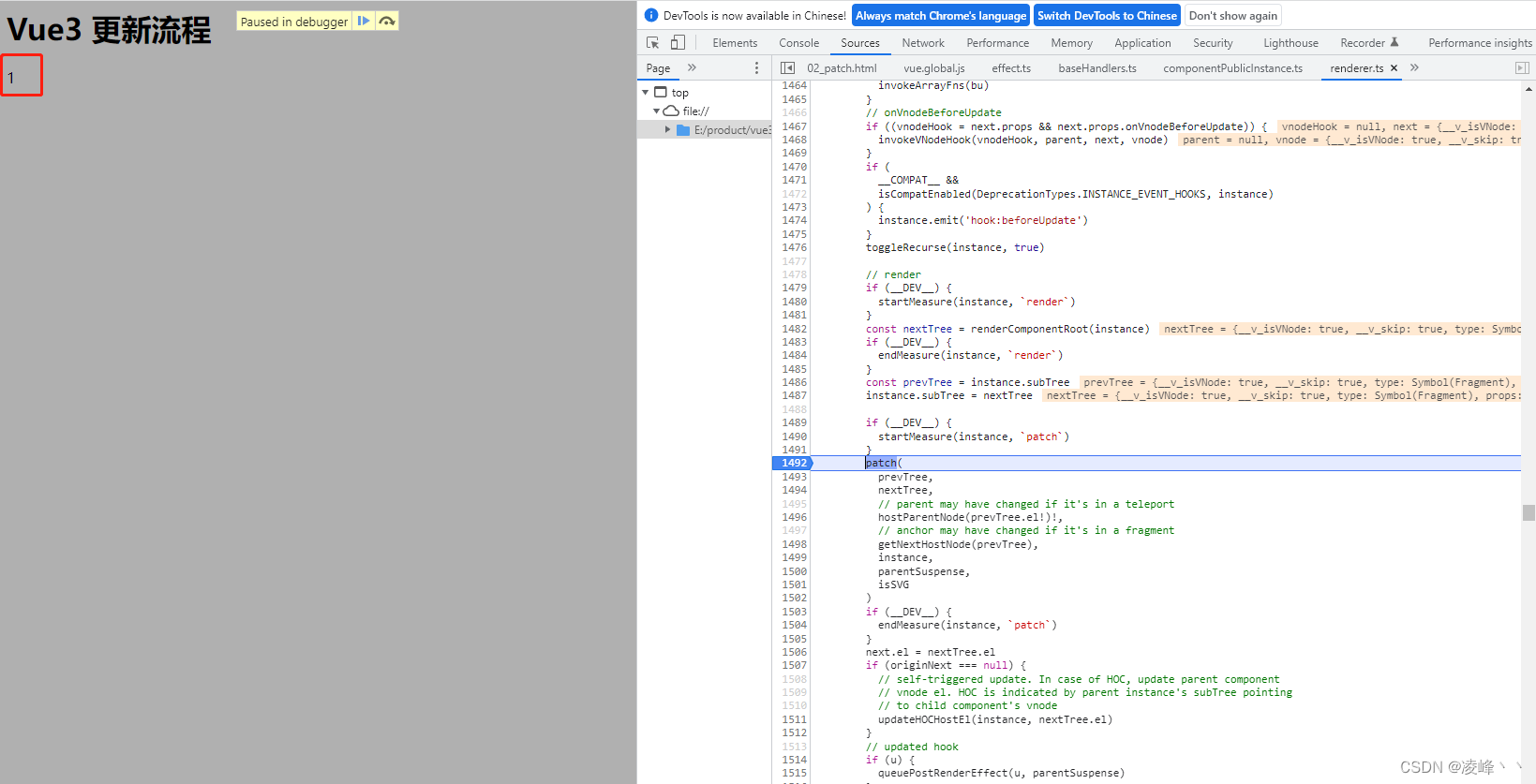The width and height of the screenshot is (1536, 784).
Task: Close the renderer.ts file tab
Action: coord(1394,67)
